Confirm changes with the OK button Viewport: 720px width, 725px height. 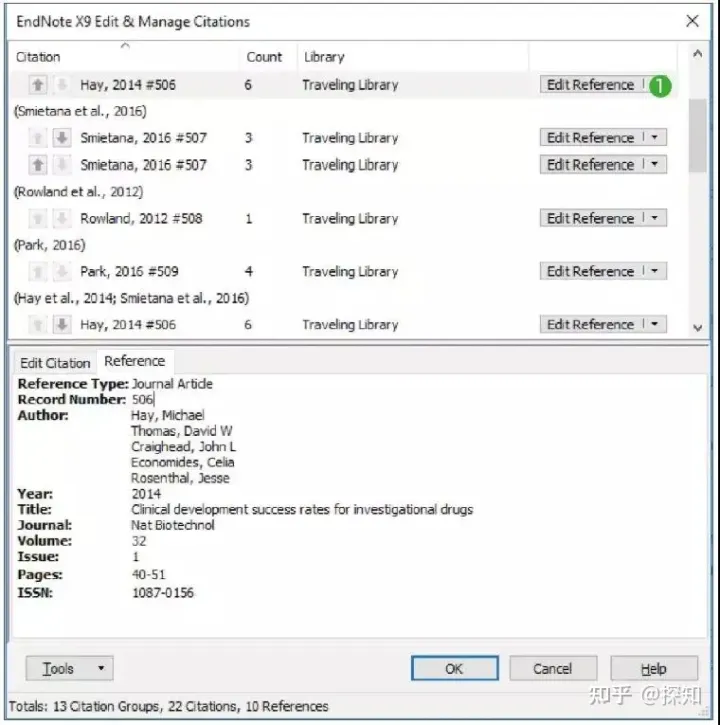pyautogui.click(x=455, y=668)
